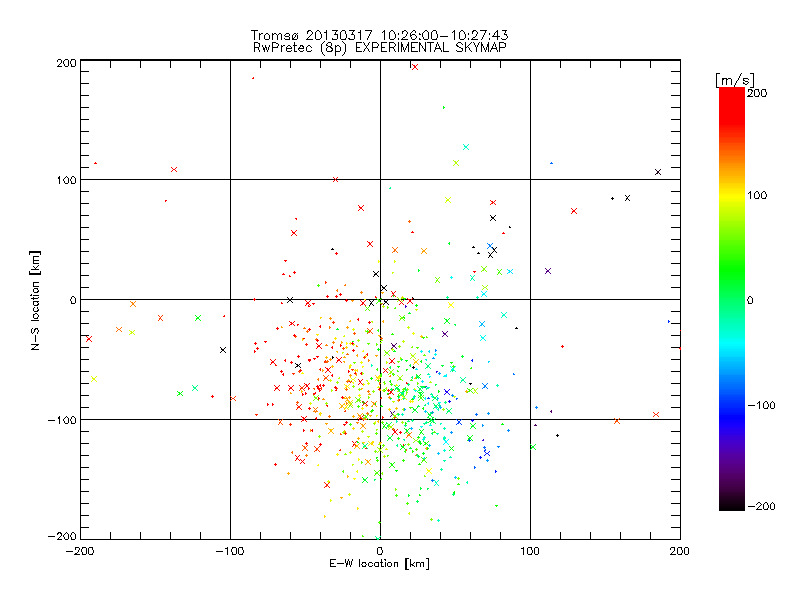Screen dimensions: 800x600
Task: Click the black X marker in the upper-right corner near 185 km east
Action: click(x=658, y=172)
